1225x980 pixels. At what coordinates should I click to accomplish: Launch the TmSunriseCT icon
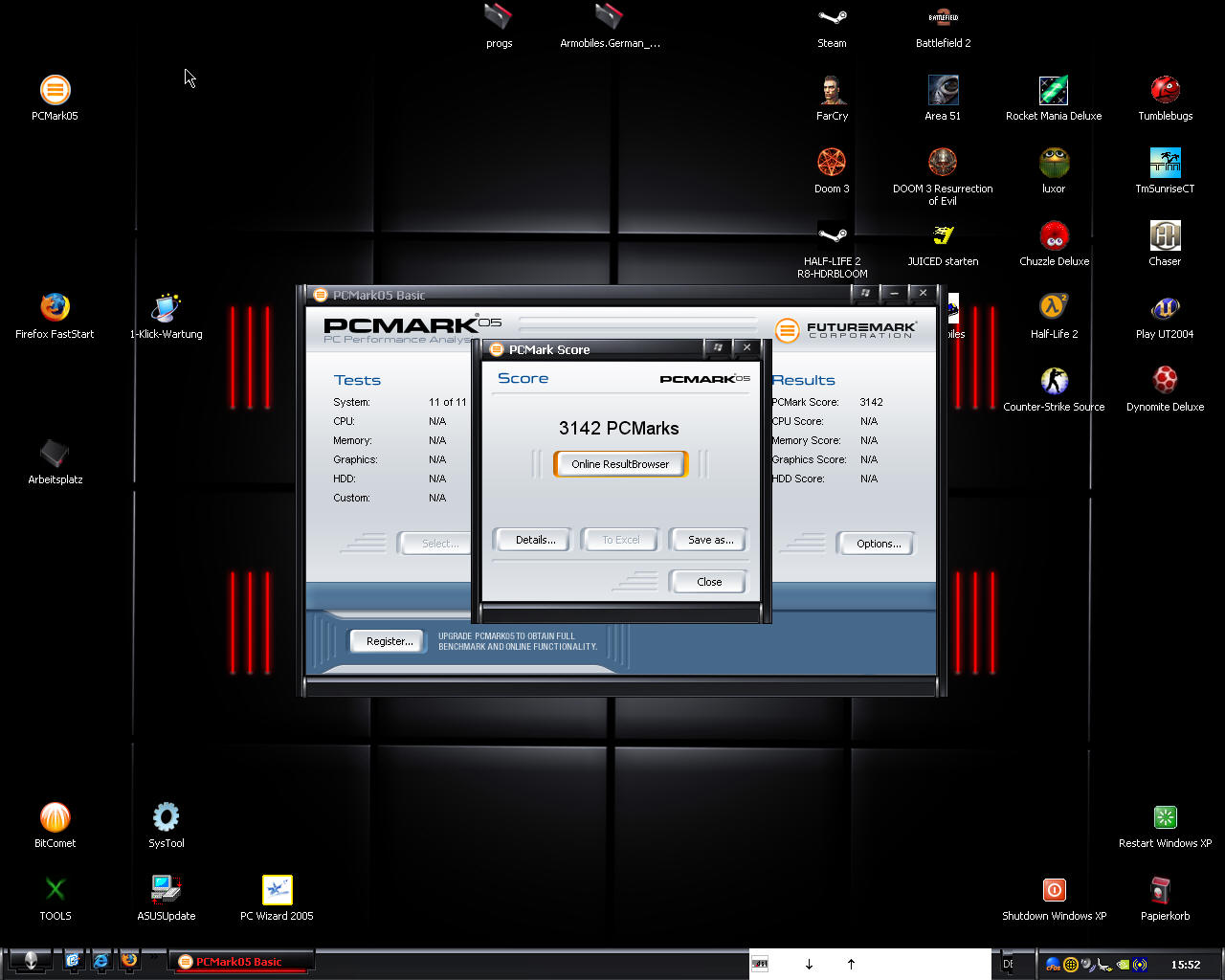coord(1165,163)
